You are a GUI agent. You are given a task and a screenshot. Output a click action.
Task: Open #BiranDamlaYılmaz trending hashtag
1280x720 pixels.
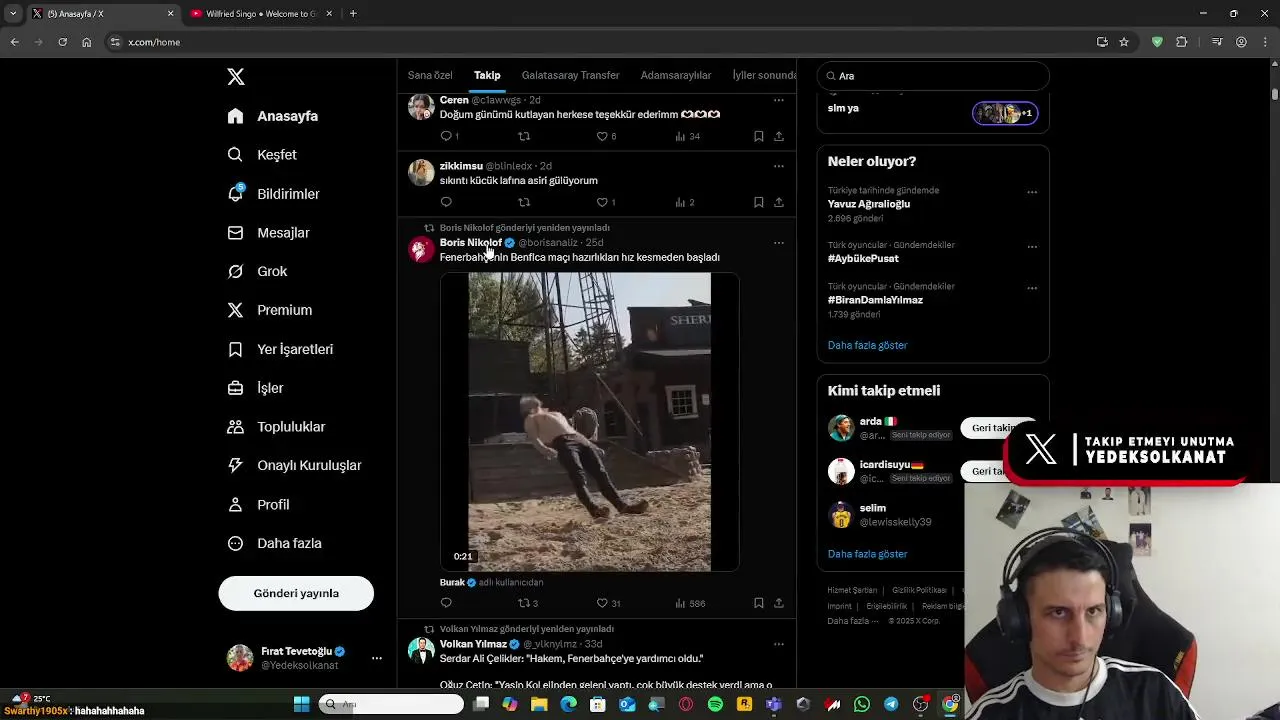pyautogui.click(x=875, y=300)
